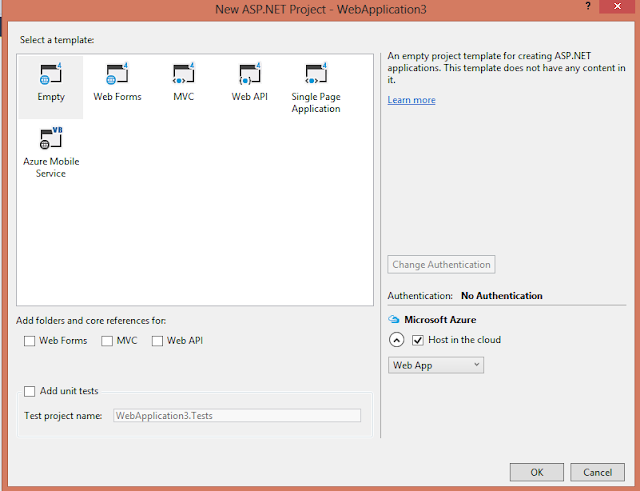Screen dimensions: 640x491
Task: Open the Web App hosting dropdown
Action: click(x=436, y=365)
